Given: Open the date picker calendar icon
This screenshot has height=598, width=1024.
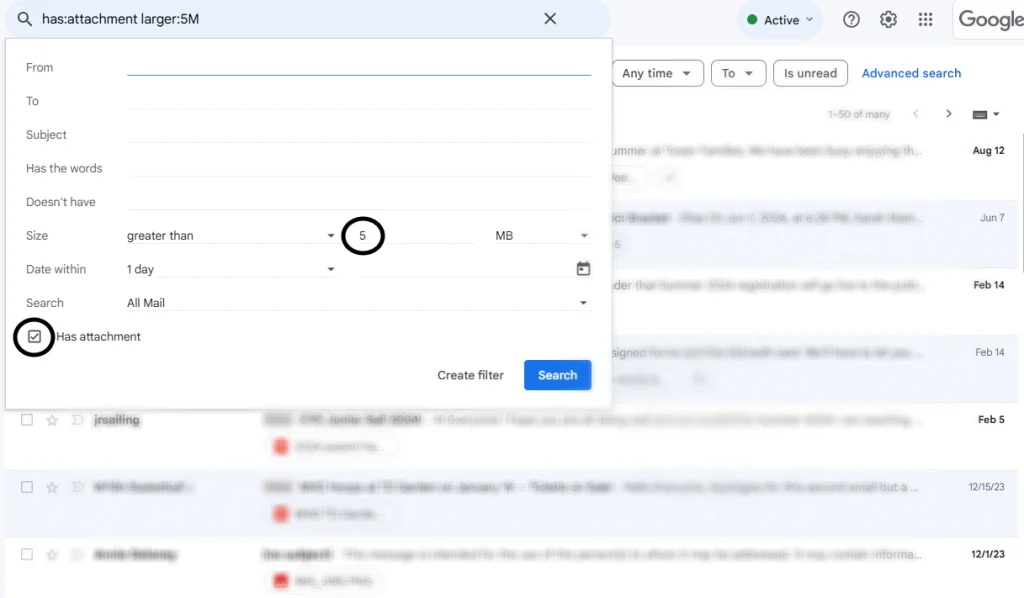Looking at the screenshot, I should [x=583, y=269].
